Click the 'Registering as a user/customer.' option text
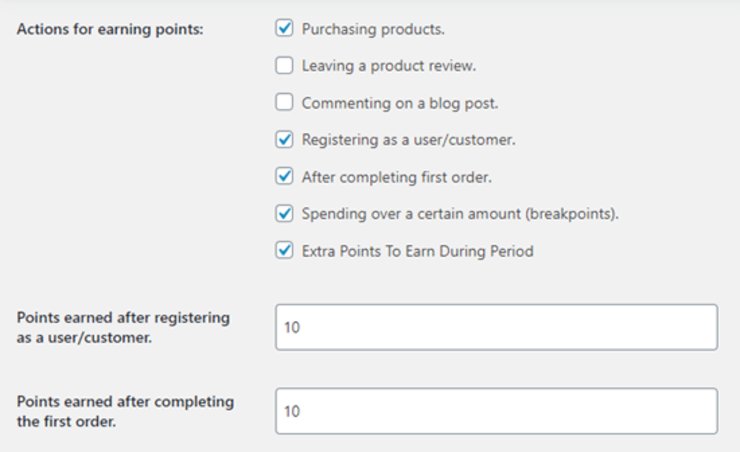The image size is (740, 452). 408,140
